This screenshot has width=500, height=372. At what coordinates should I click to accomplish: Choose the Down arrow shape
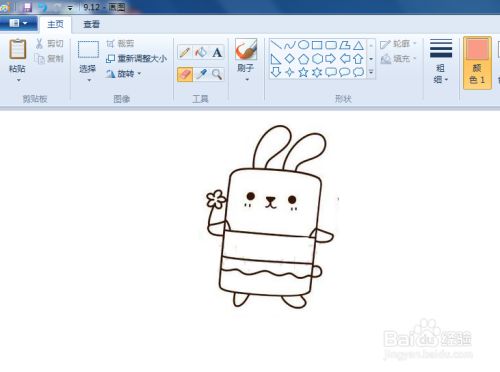pos(276,72)
